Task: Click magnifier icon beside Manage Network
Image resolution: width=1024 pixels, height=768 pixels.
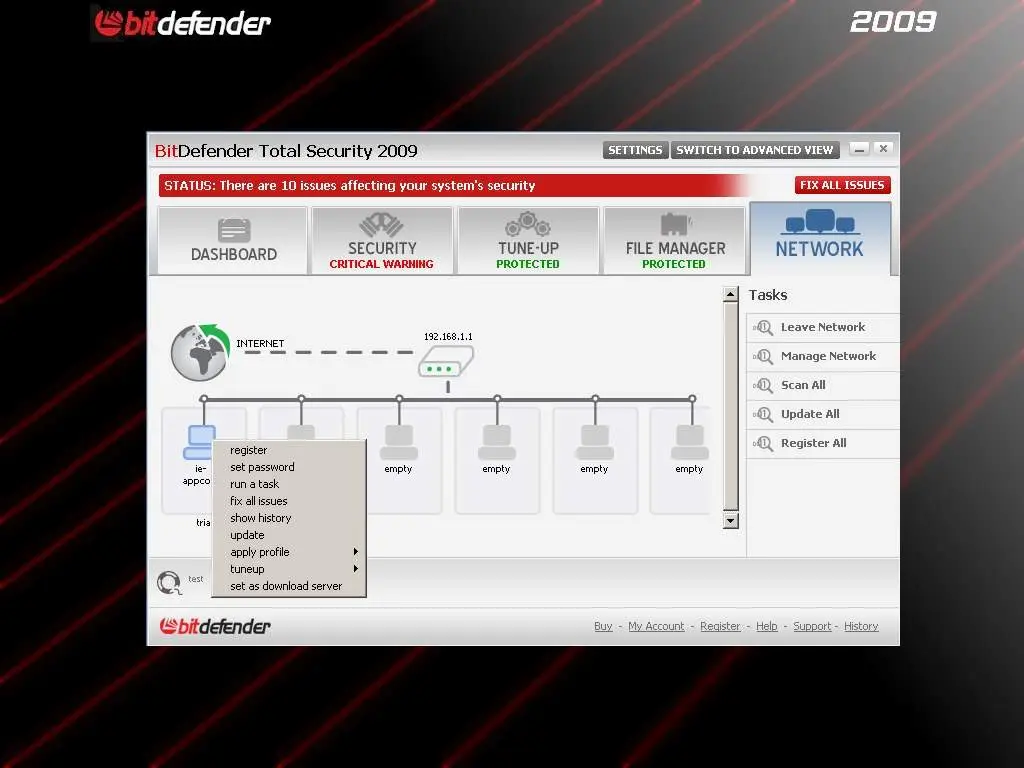Action: point(763,357)
